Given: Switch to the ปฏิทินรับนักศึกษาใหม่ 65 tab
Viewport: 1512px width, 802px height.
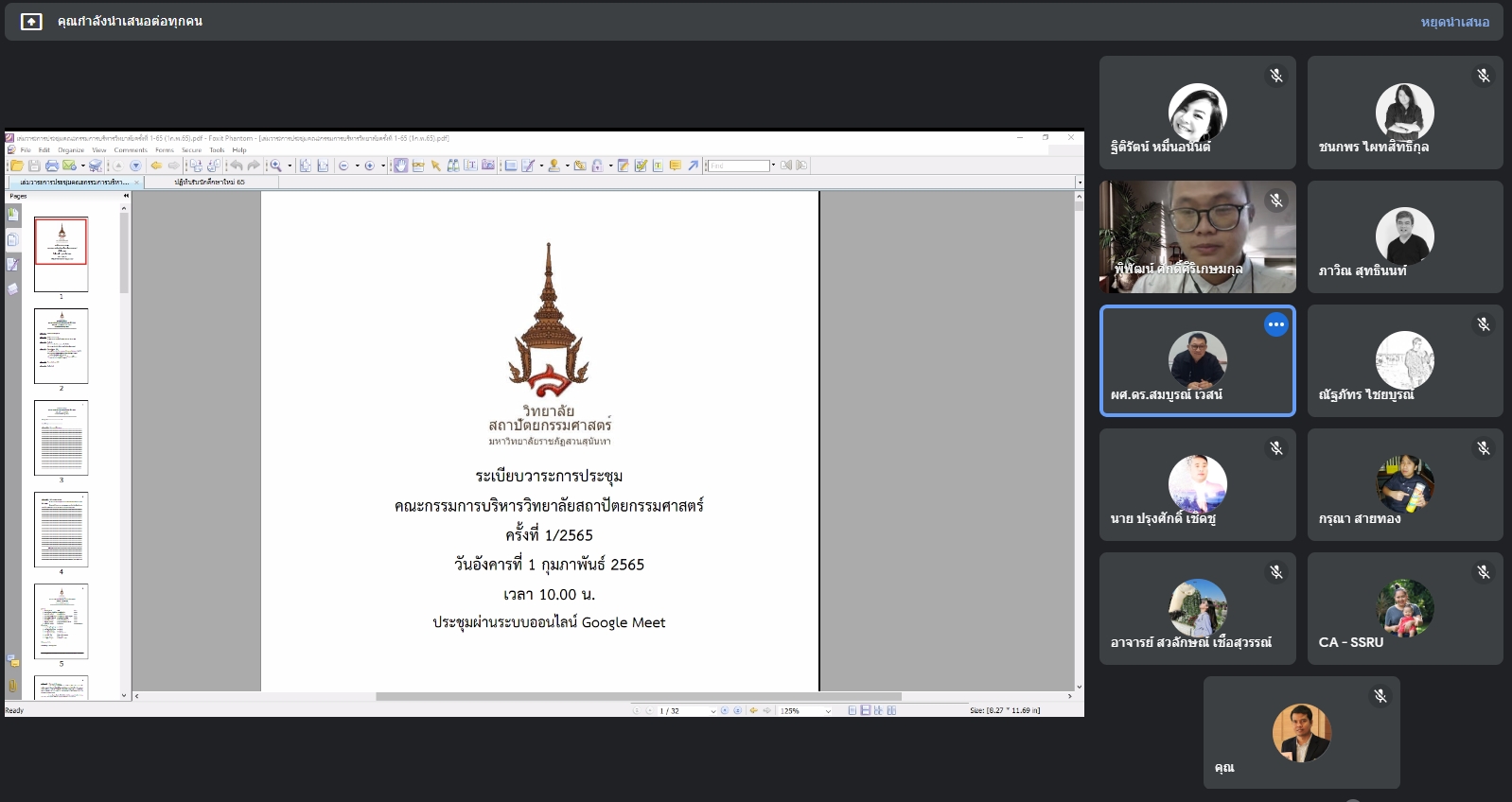Looking at the screenshot, I should tap(209, 182).
